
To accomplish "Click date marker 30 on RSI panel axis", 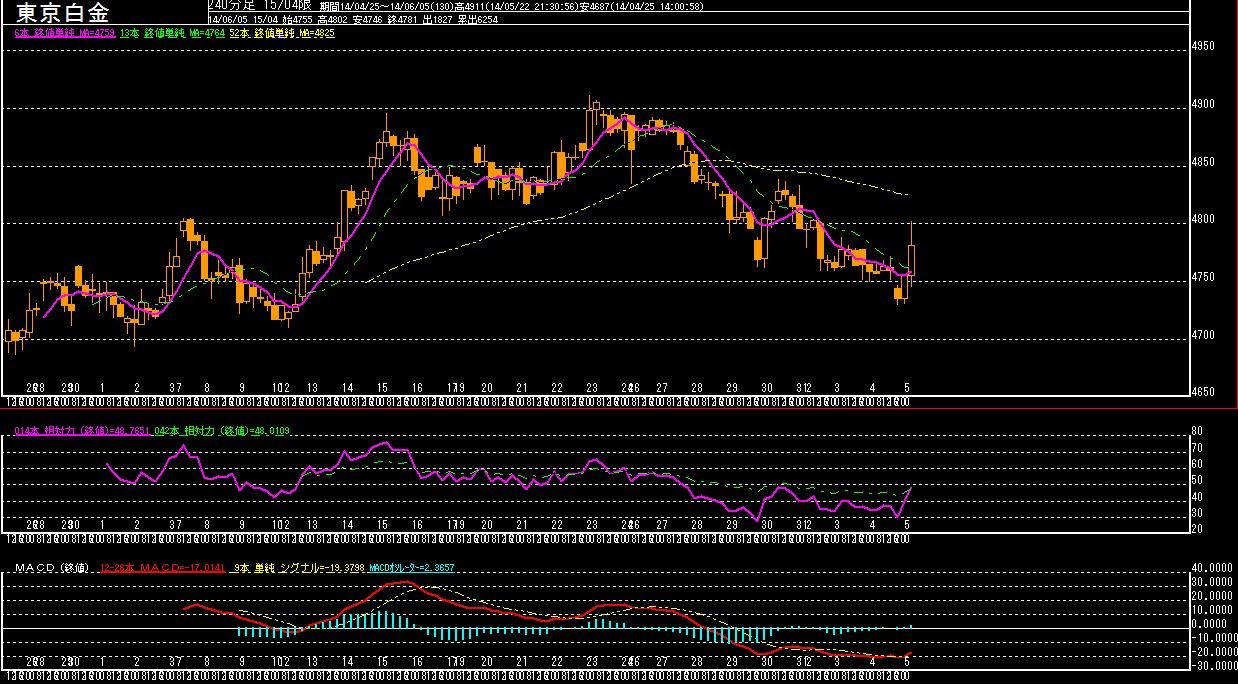I will click(x=767, y=524).
